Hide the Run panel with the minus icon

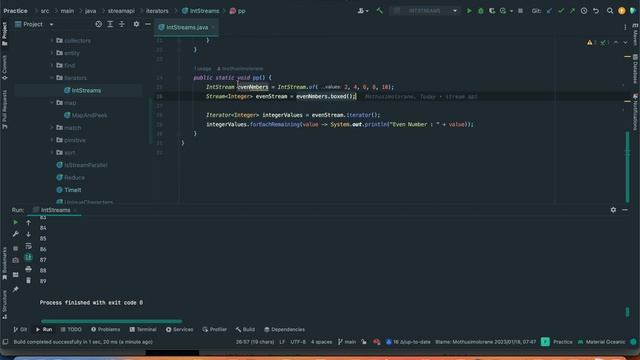coord(625,210)
